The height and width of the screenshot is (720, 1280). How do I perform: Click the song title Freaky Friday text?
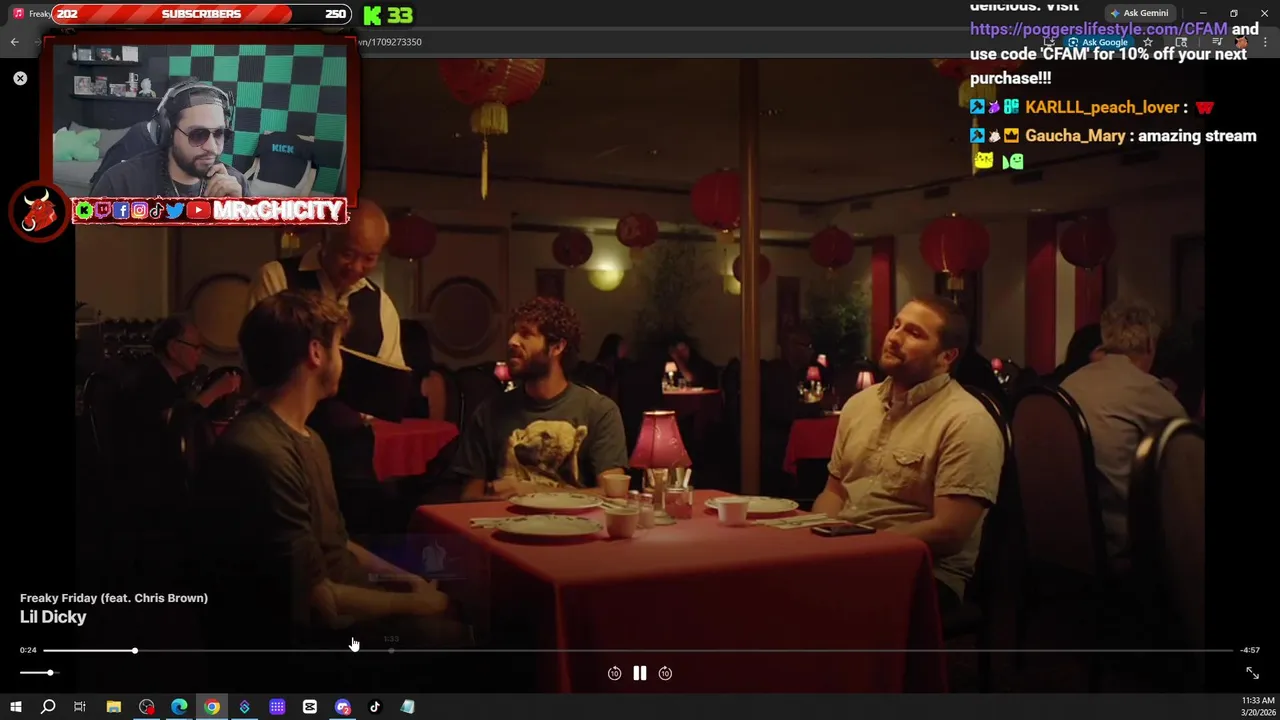pos(114,598)
